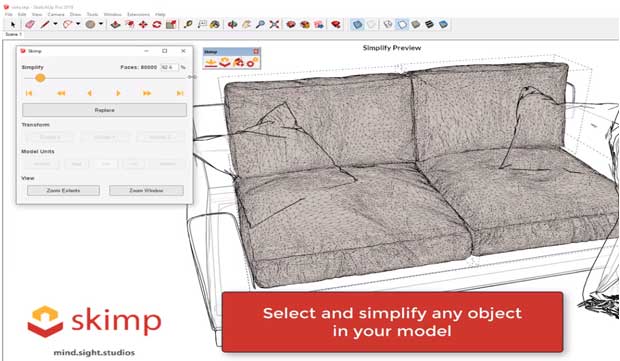Pick the Push/Pull tool
The height and width of the screenshot is (361, 620).
pyautogui.click(x=115, y=25)
